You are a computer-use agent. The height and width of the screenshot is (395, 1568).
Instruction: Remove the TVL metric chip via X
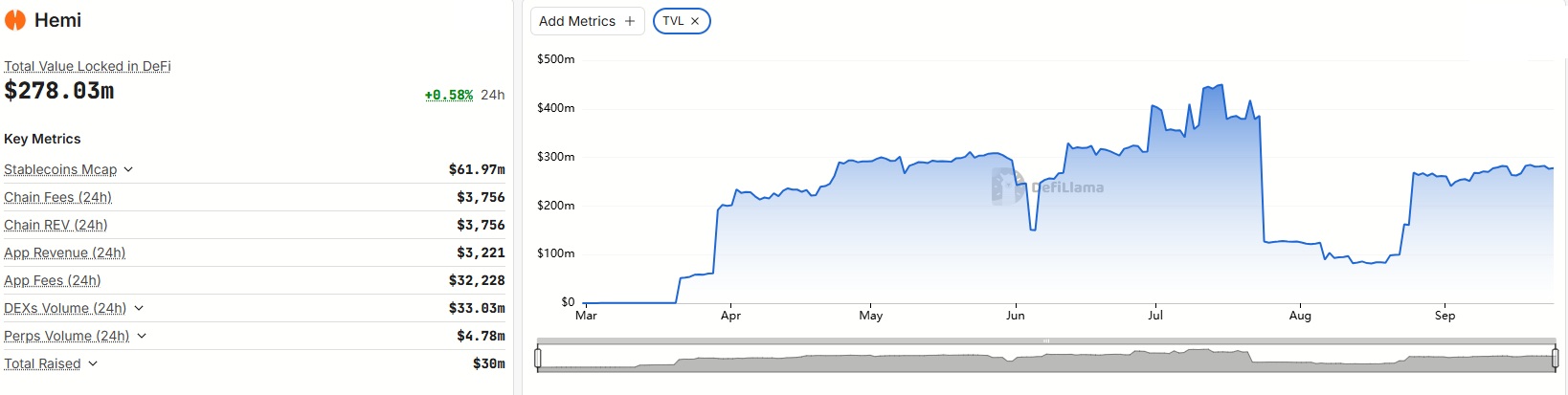[695, 21]
